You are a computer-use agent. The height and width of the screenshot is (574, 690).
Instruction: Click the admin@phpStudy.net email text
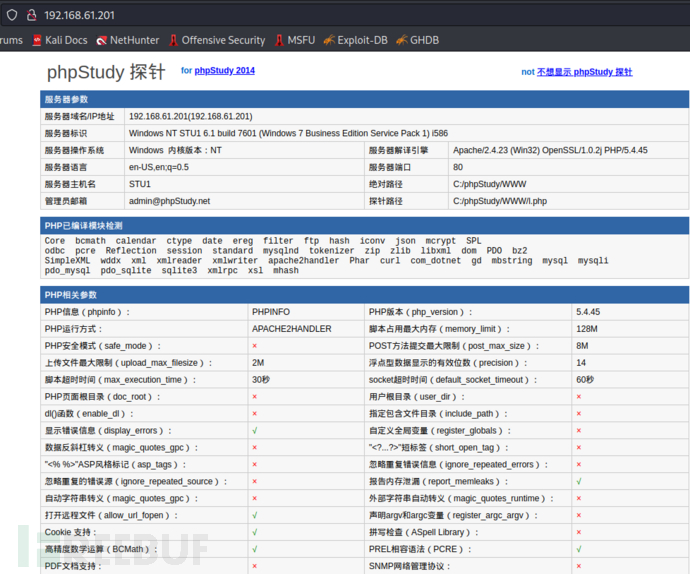(169, 201)
